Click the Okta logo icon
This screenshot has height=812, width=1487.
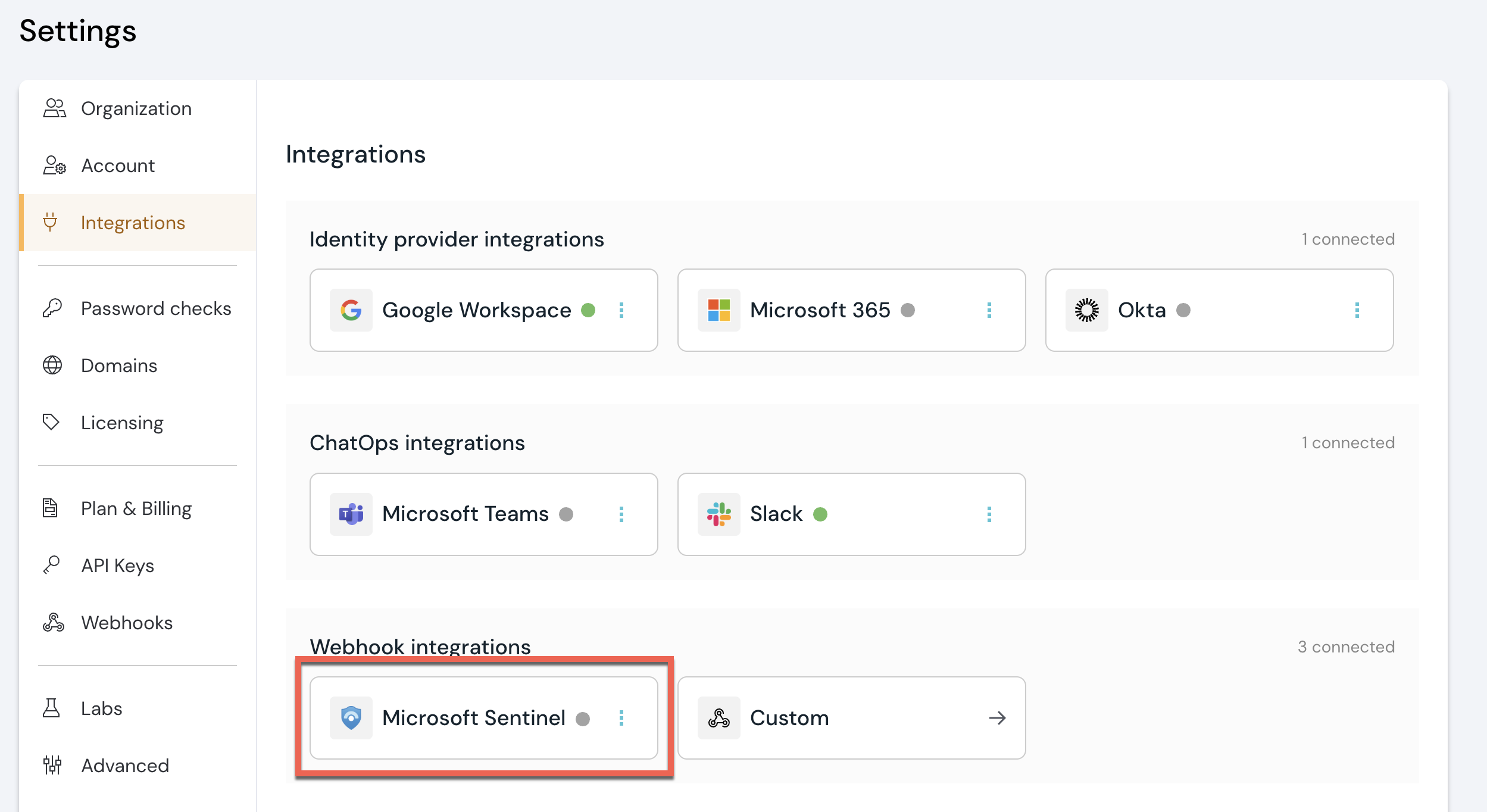pos(1086,310)
